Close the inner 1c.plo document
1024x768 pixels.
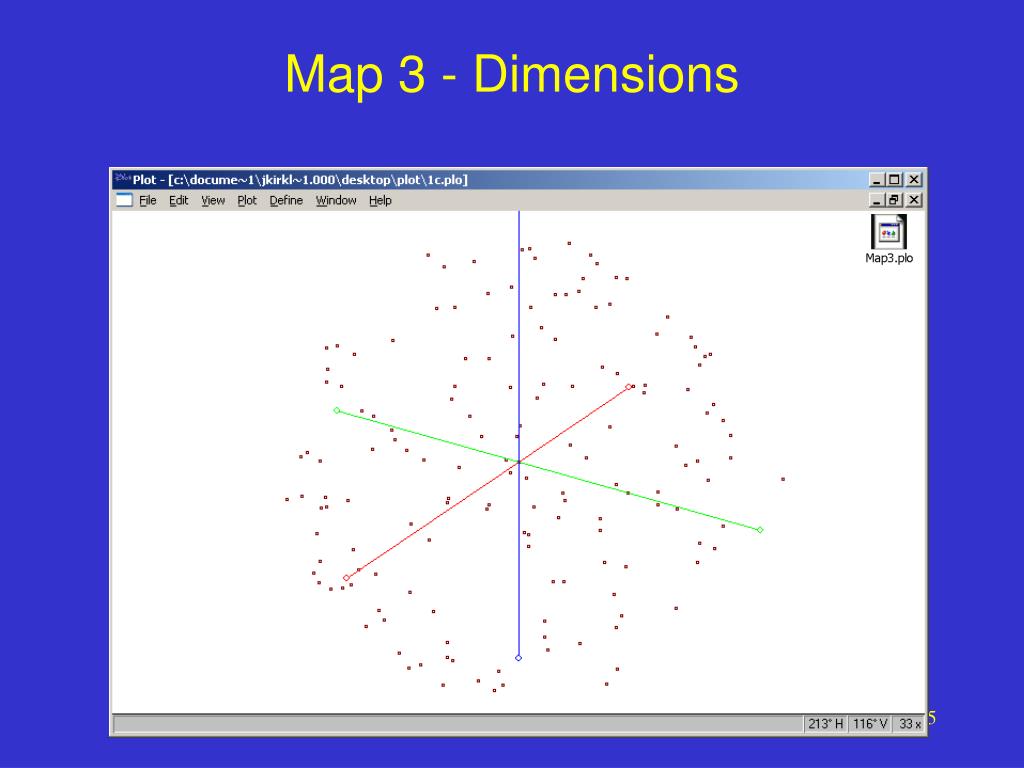click(x=914, y=200)
